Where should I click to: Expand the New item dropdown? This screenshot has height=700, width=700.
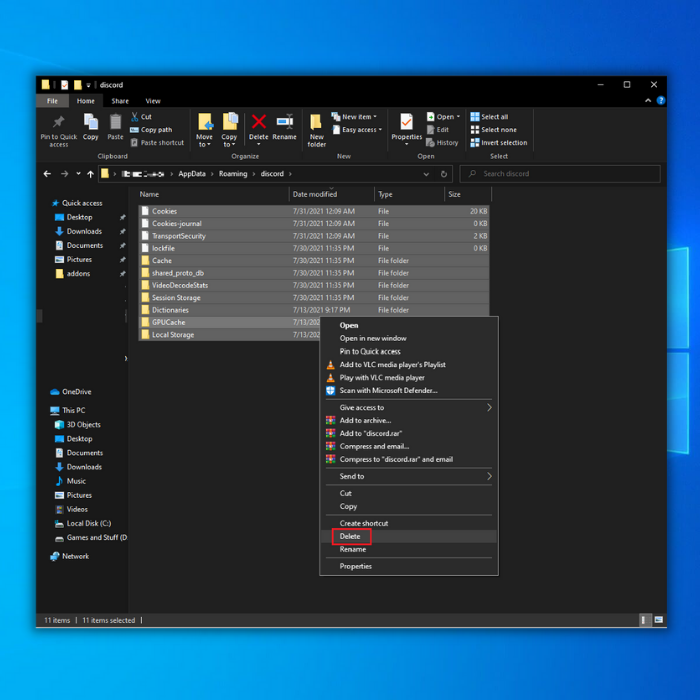pos(360,117)
